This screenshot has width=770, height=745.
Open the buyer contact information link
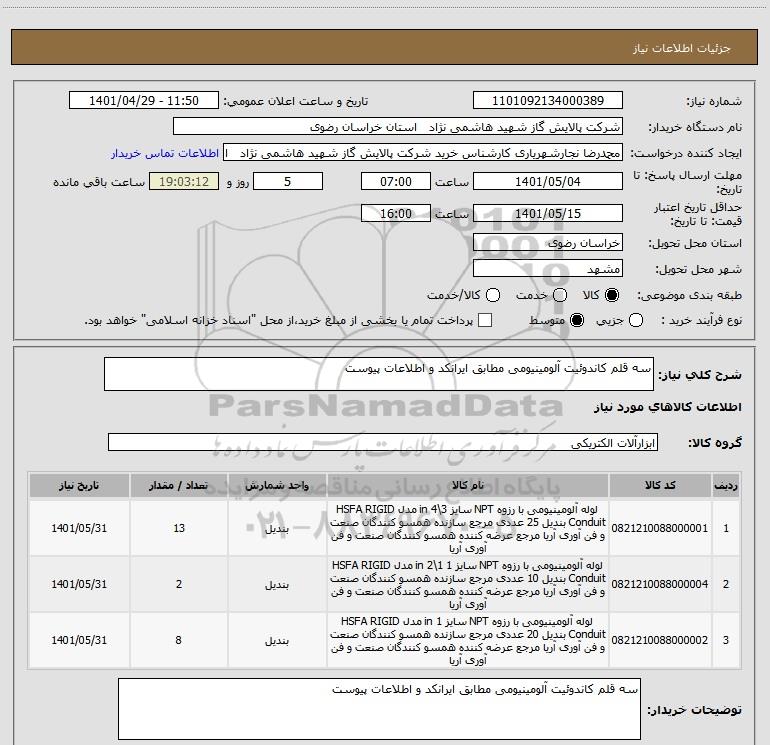(165, 153)
